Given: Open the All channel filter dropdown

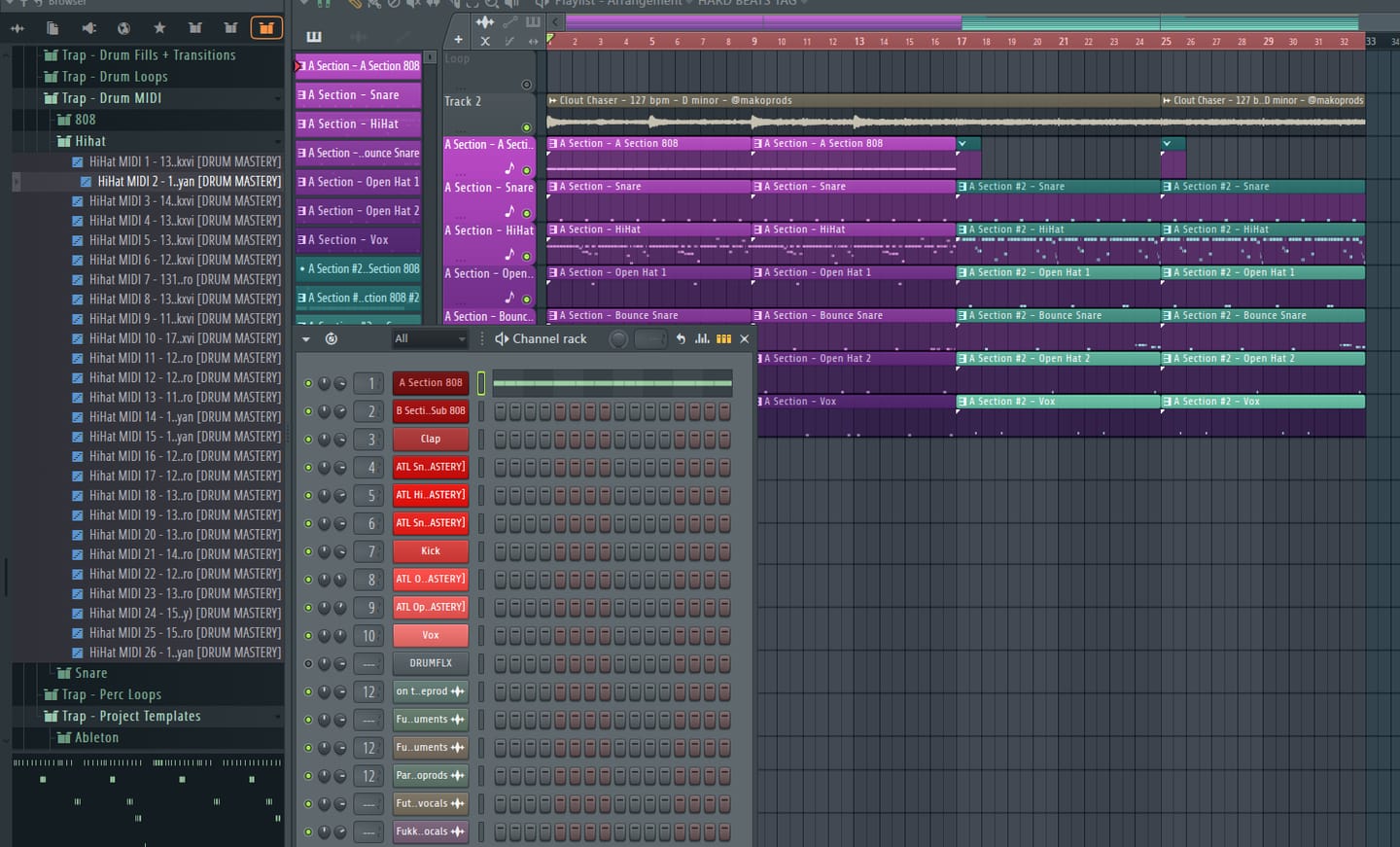Looking at the screenshot, I should (x=430, y=338).
